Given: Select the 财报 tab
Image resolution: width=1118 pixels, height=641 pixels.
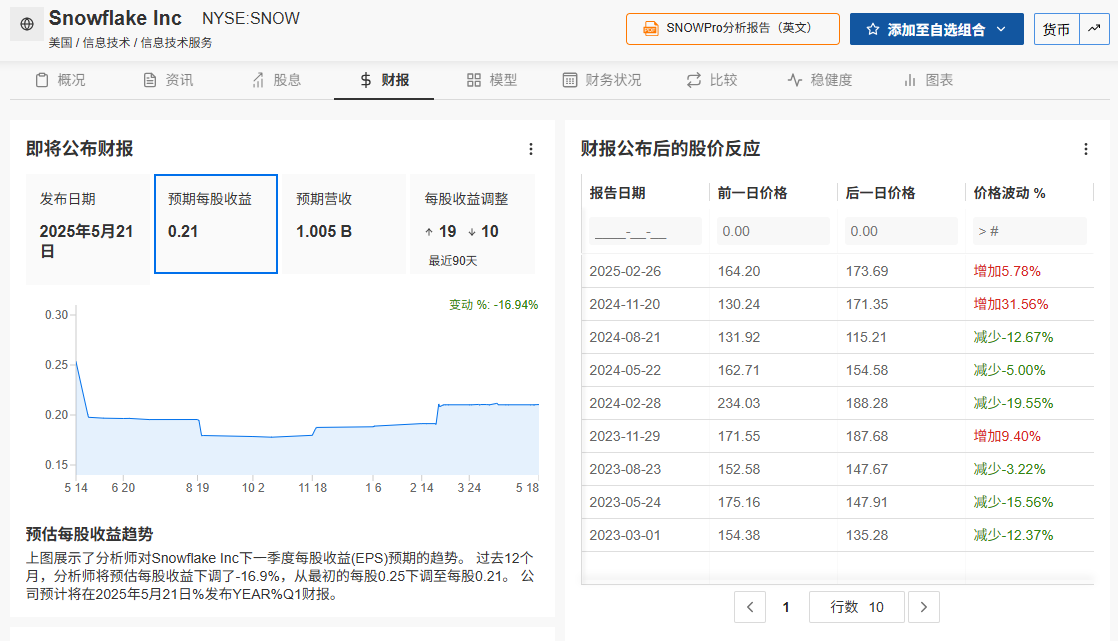Looking at the screenshot, I should 384,80.
